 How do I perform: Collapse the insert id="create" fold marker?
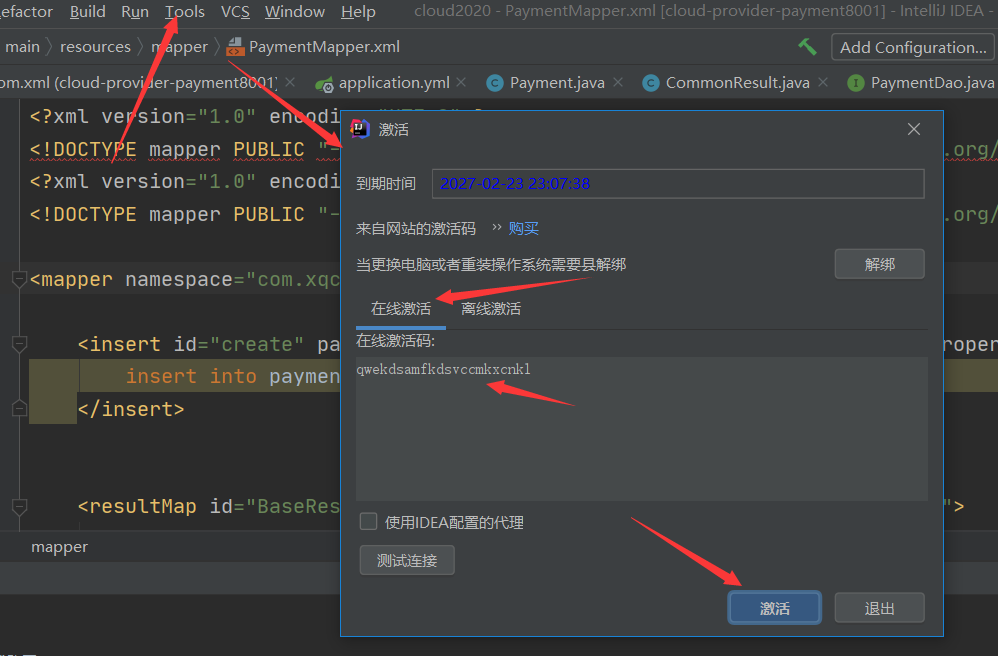click(19, 344)
